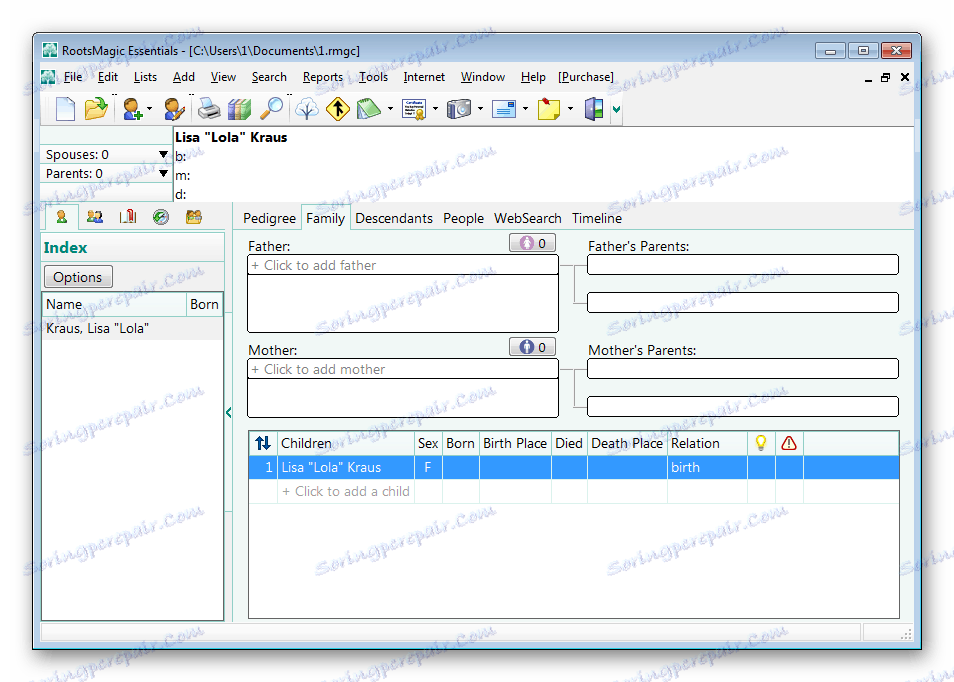Click the father's family count button

click(x=532, y=243)
